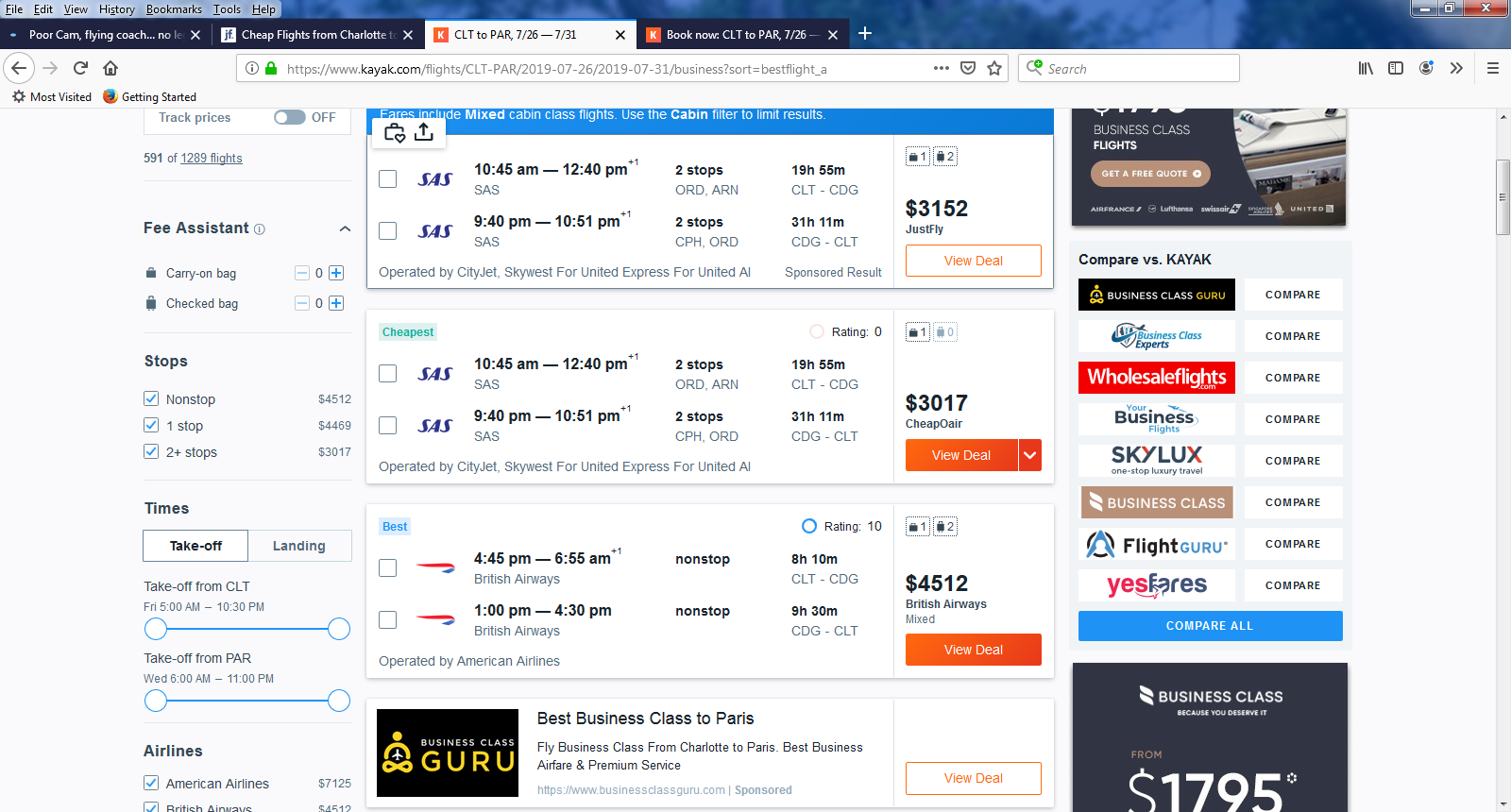Save page to Pocket
Image resolution: width=1511 pixels, height=812 pixels.
(968, 68)
